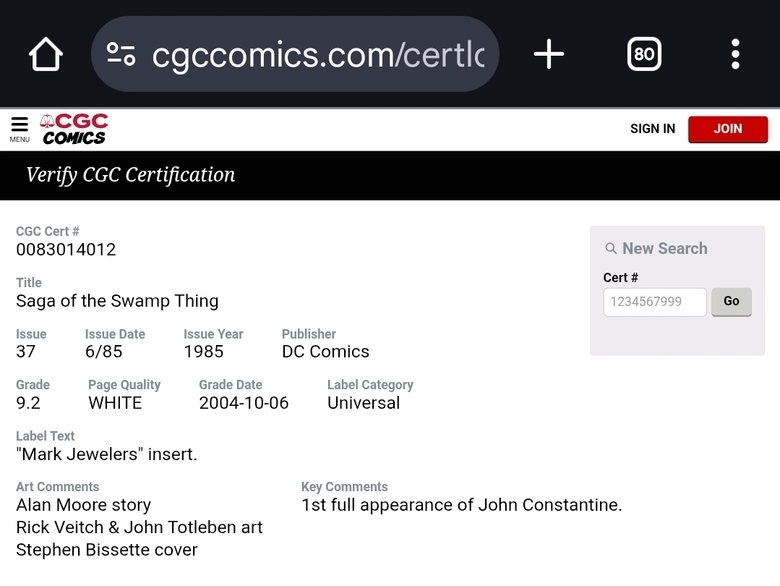
Task: Open Chrome three-dot overflow menu
Action: click(735, 54)
